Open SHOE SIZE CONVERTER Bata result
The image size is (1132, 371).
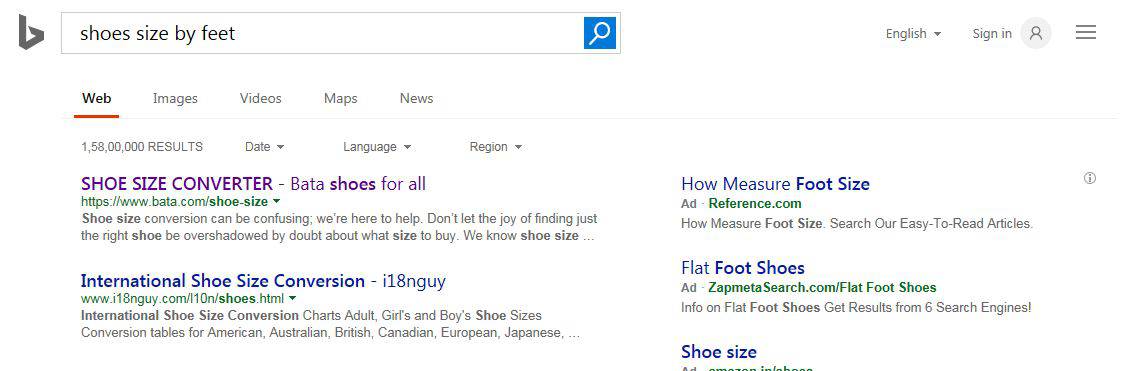click(253, 183)
